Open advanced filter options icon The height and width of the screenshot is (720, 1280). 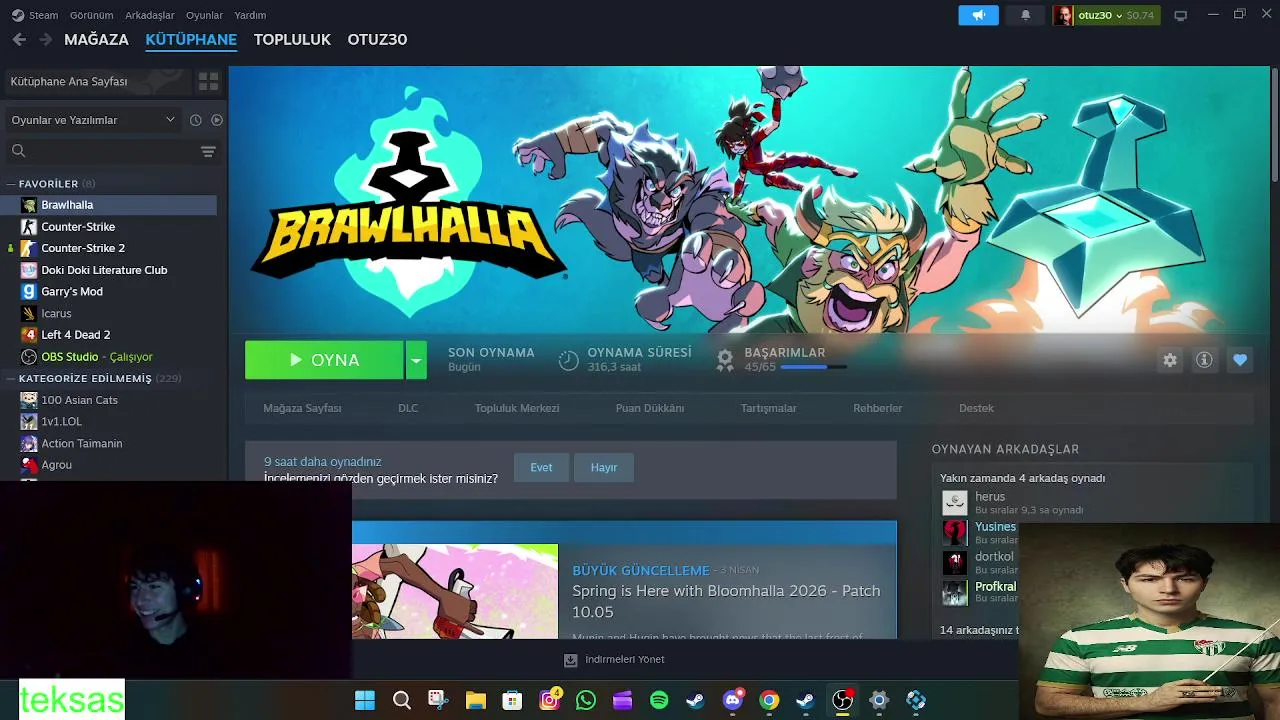208,151
